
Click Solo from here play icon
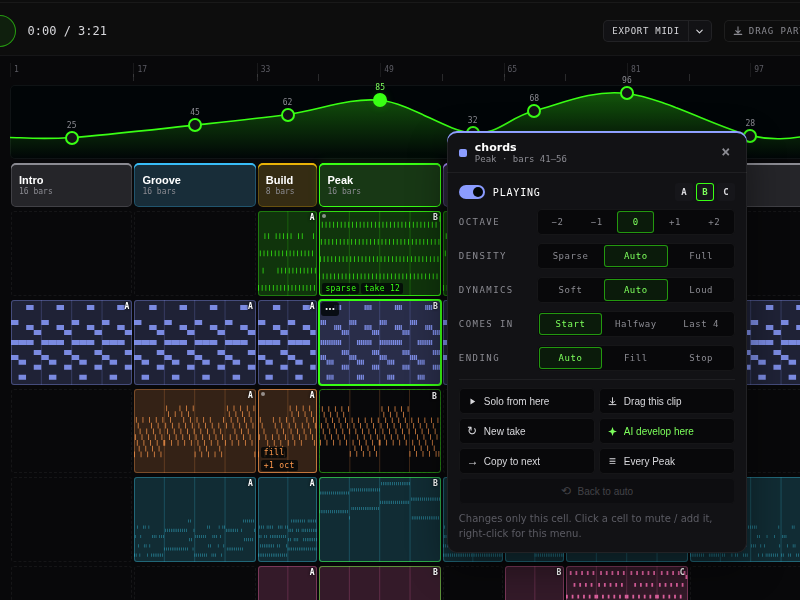pos(472,402)
